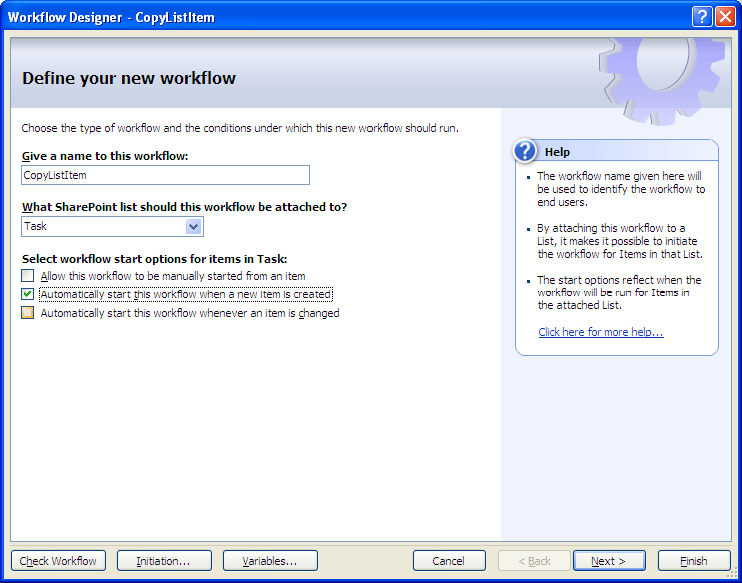Open the Variables... button

click(270, 561)
